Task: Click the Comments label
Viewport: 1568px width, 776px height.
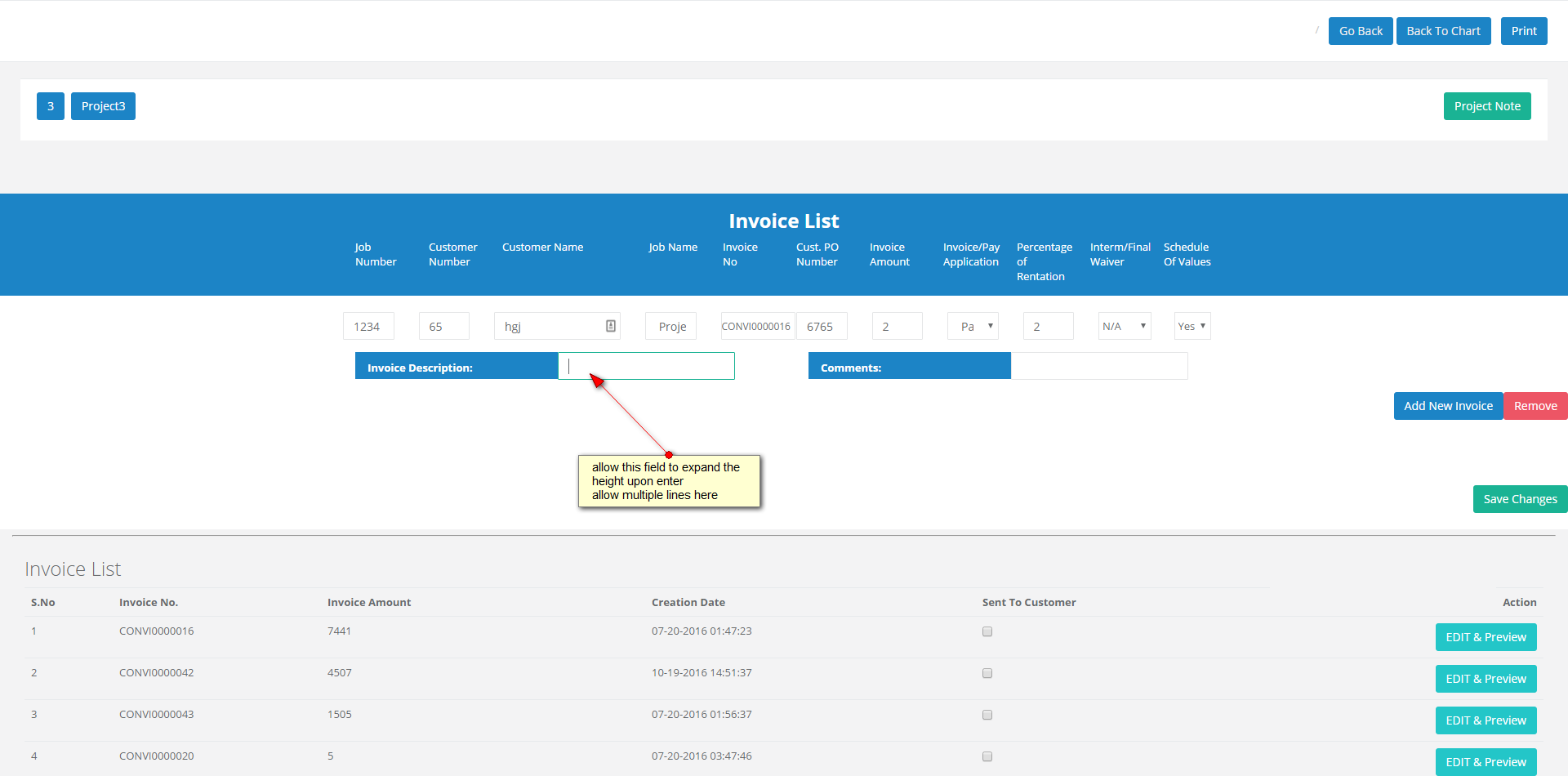Action: coord(851,368)
